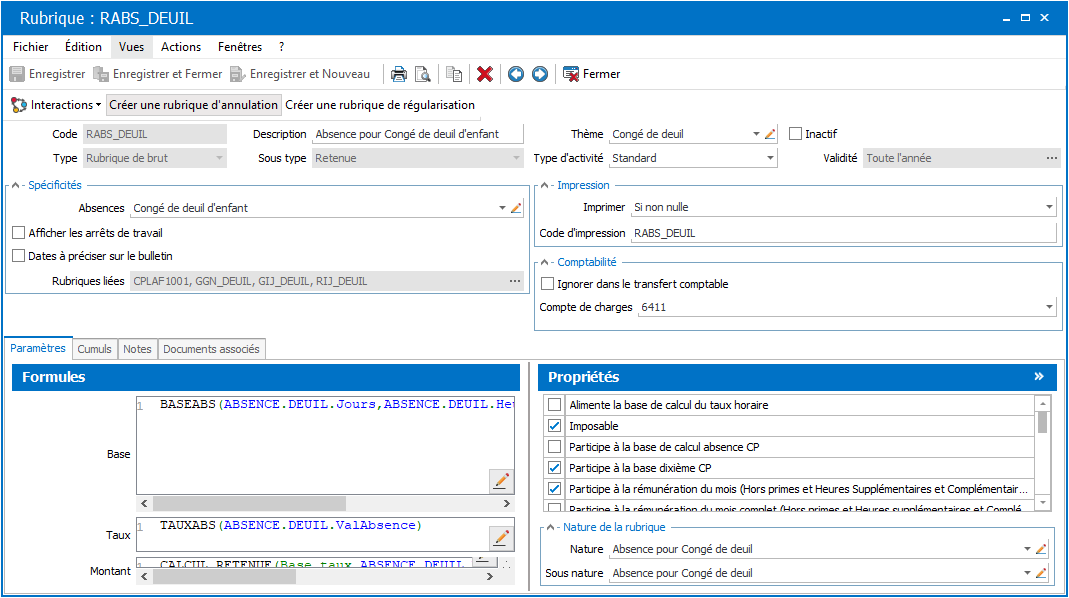This screenshot has height=598, width=1069.
Task: Open Compte de charges dropdown
Action: point(1049,308)
